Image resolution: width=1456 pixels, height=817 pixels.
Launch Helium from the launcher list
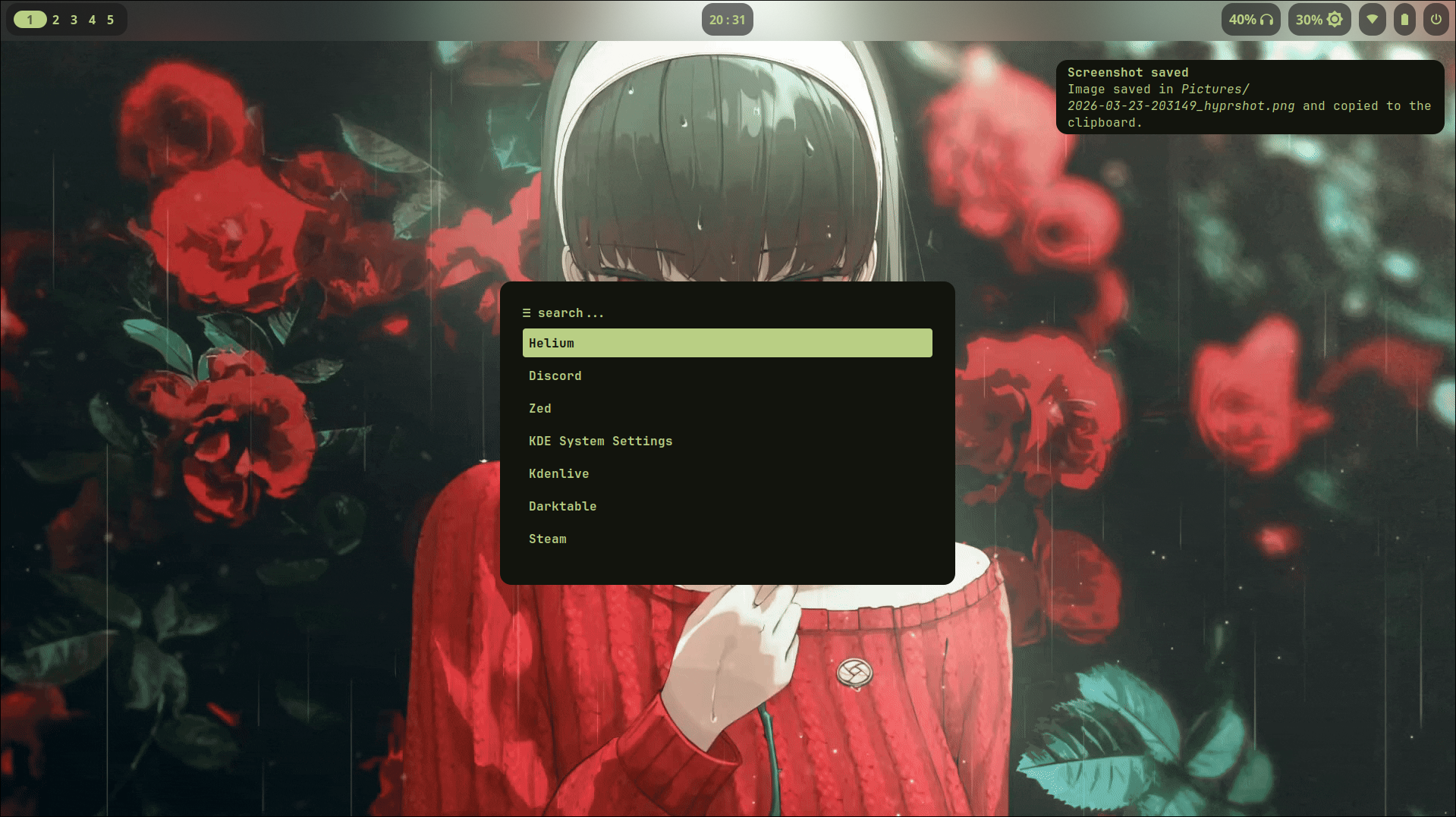tap(727, 343)
